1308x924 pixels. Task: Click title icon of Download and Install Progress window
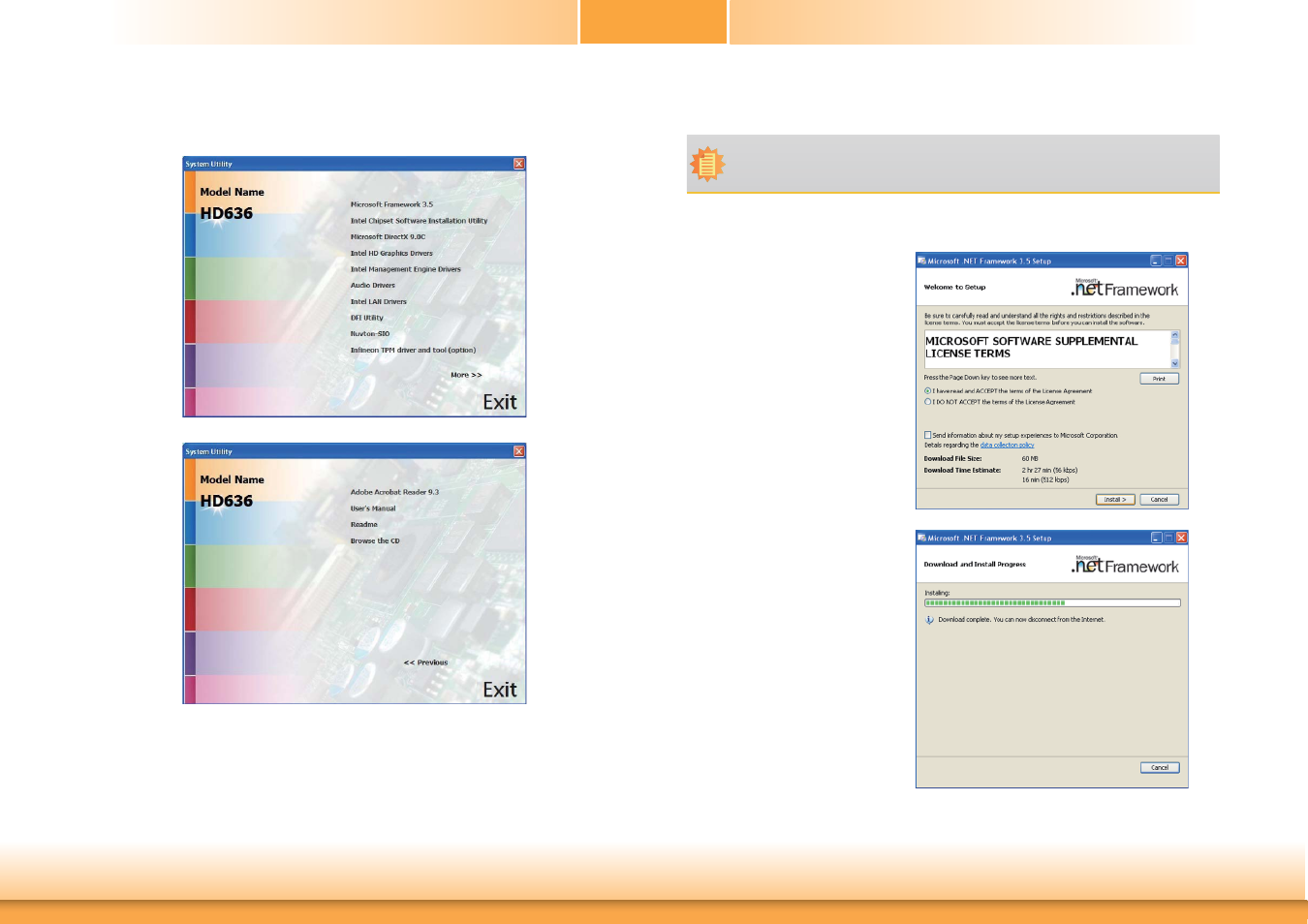point(921,538)
